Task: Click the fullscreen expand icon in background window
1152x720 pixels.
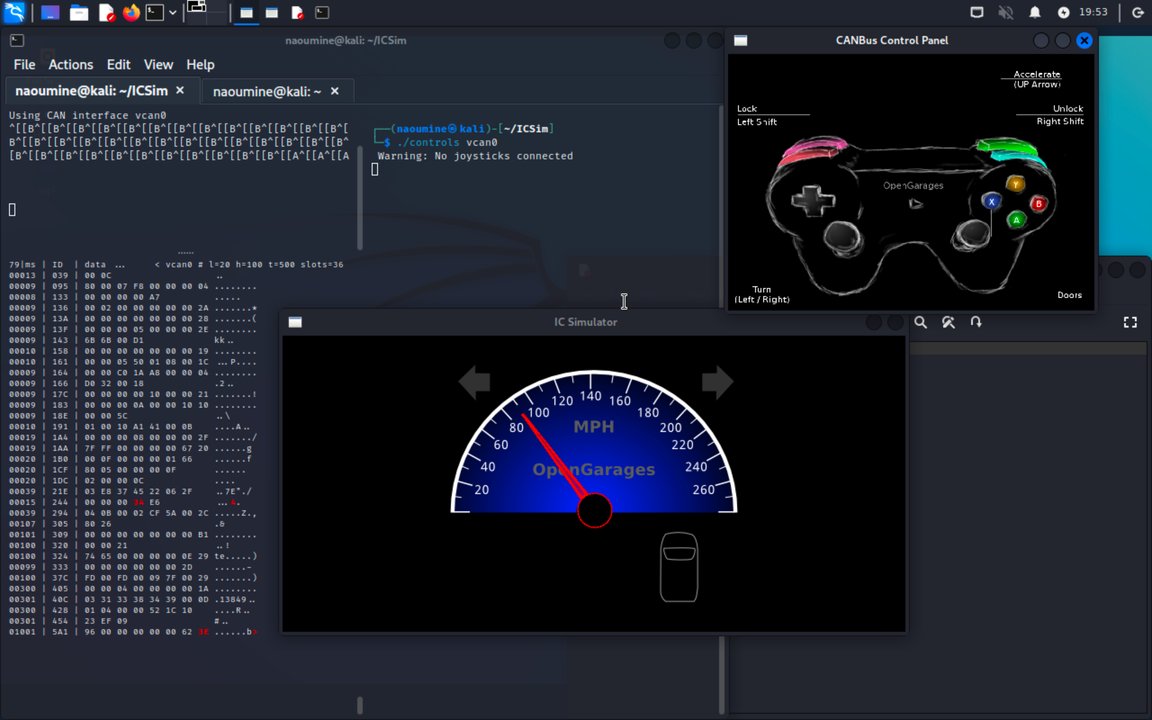Action: point(1130,322)
